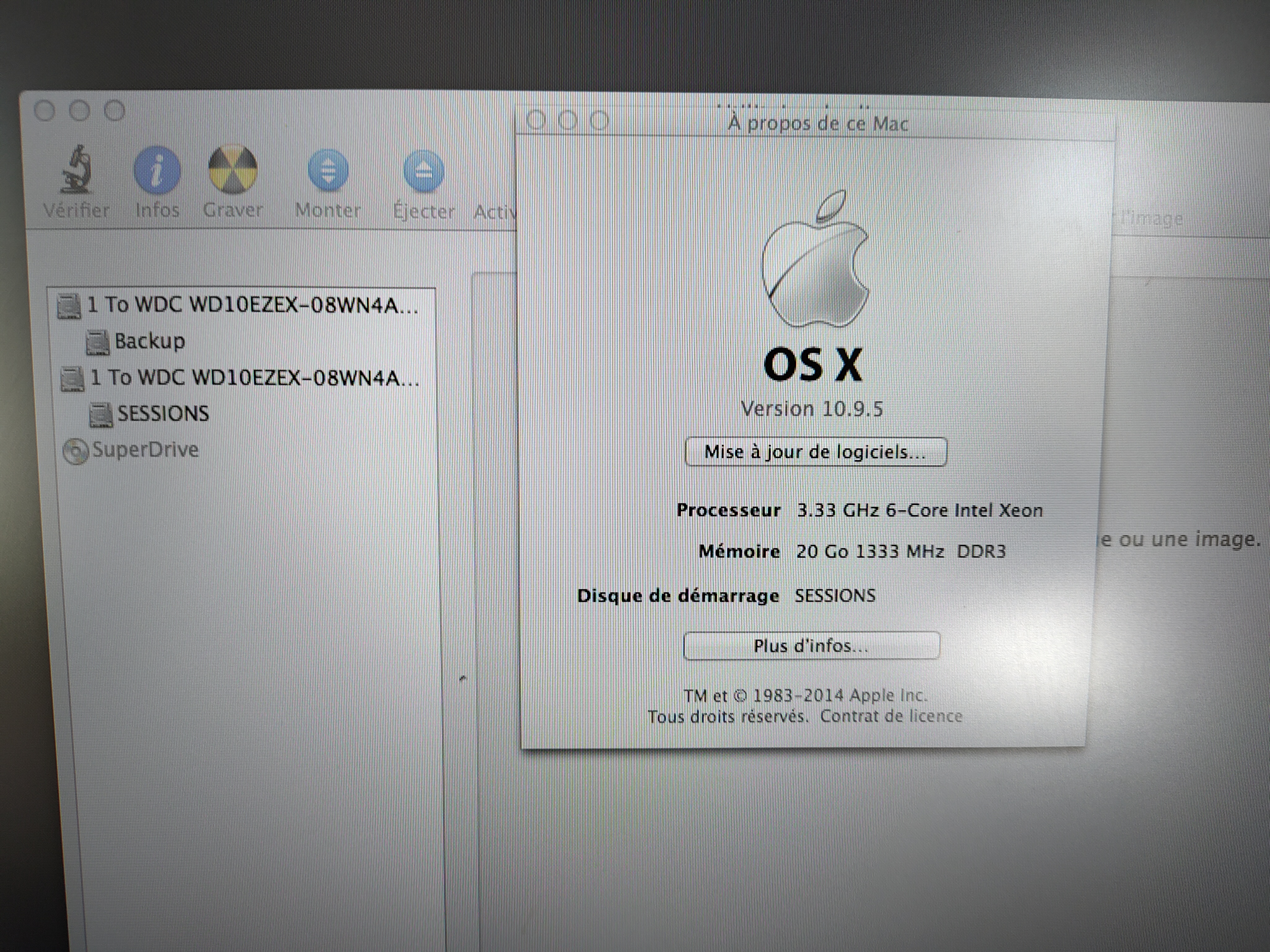Close the Disk Utility window
The width and height of the screenshot is (1270, 952).
pyautogui.click(x=44, y=111)
